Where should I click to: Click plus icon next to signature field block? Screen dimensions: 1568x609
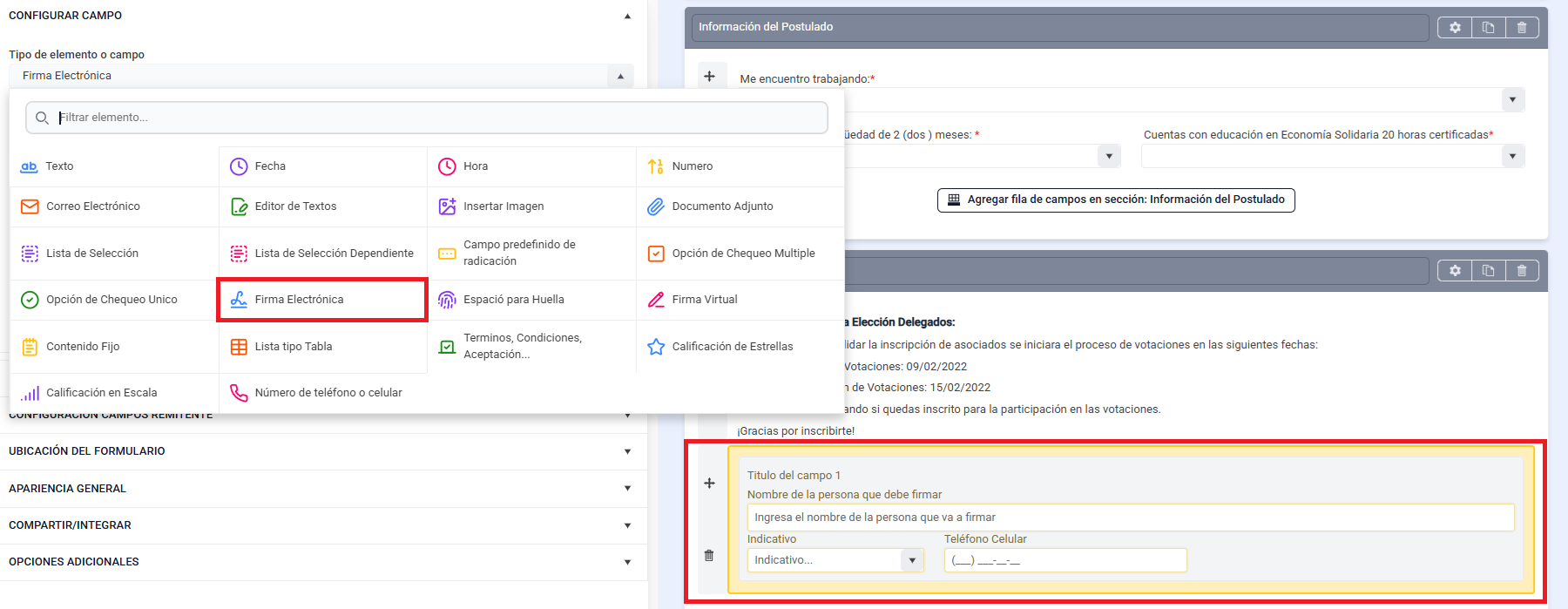click(x=709, y=484)
